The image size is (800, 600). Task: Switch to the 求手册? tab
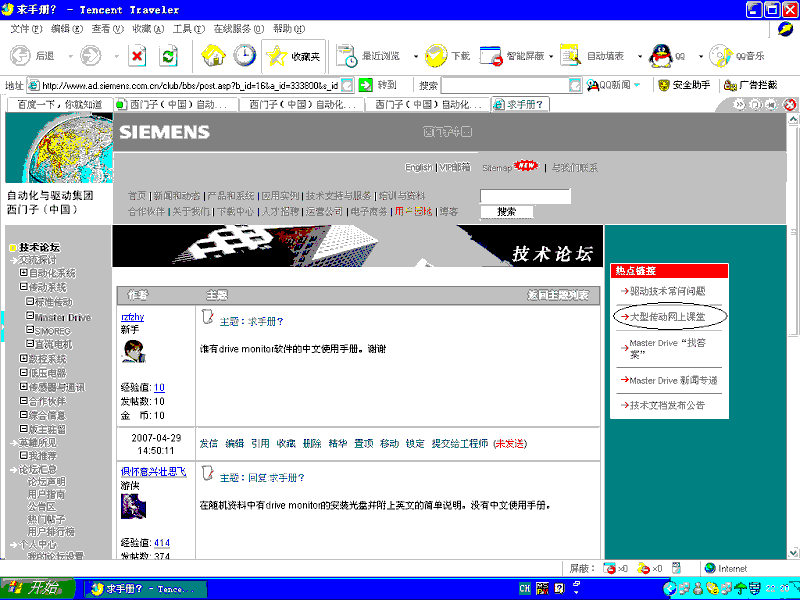point(520,105)
